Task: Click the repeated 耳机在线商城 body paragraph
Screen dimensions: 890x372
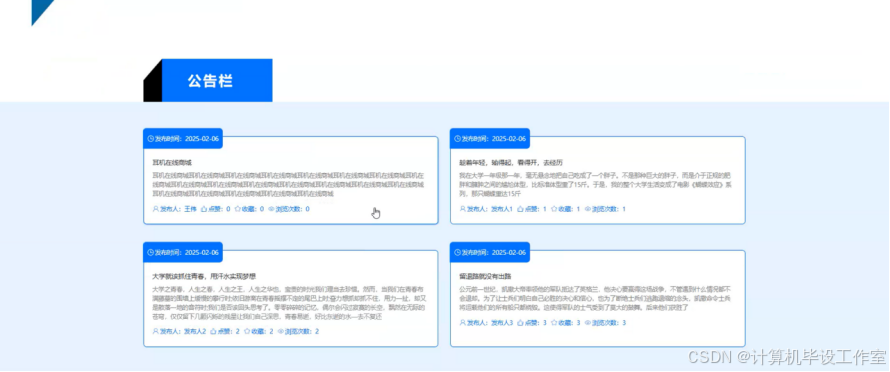Action: (x=288, y=185)
